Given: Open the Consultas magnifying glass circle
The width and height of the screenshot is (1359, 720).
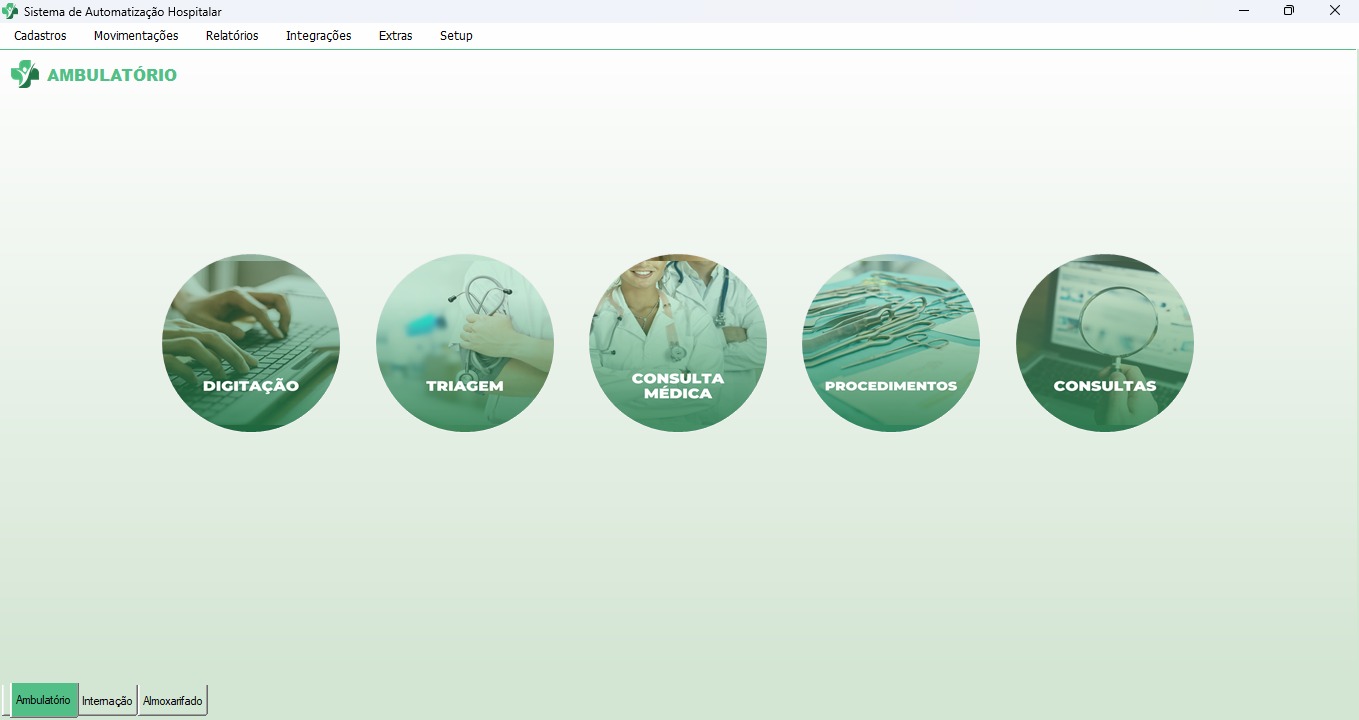Looking at the screenshot, I should pyautogui.click(x=1105, y=343).
